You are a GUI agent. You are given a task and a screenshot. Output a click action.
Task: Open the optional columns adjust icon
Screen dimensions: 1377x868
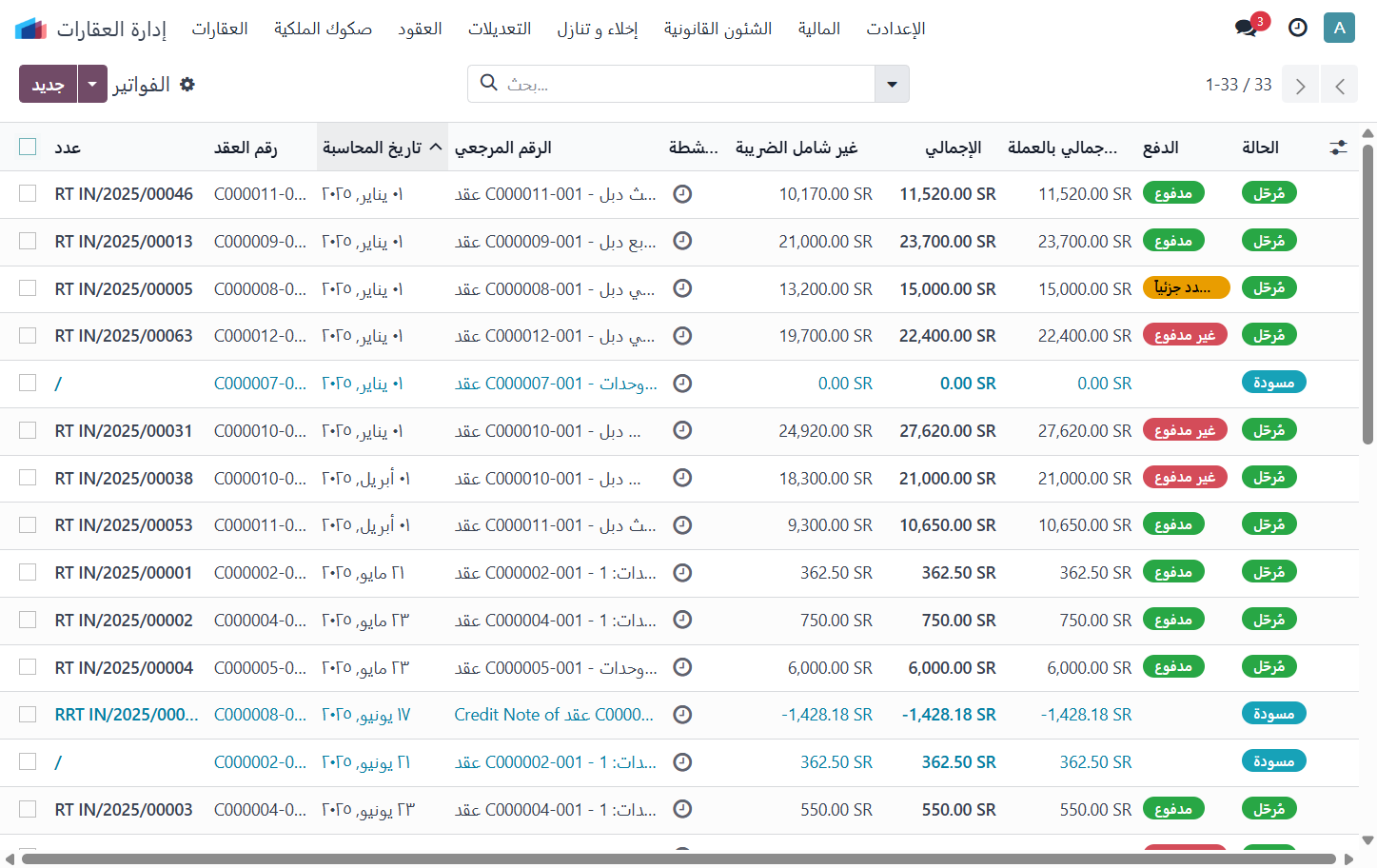coord(1338,148)
